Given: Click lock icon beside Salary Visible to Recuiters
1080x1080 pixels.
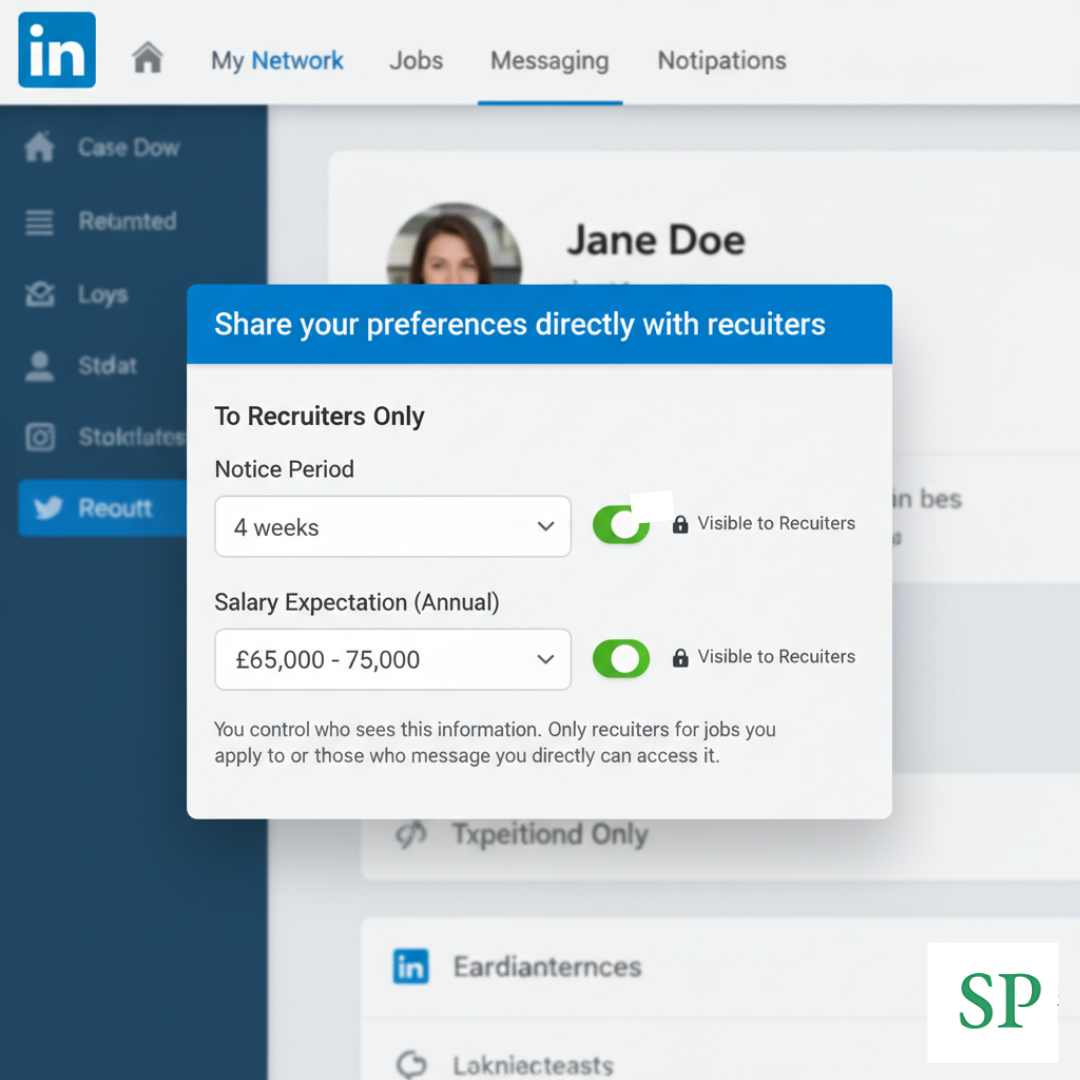Looking at the screenshot, I should coord(680,658).
